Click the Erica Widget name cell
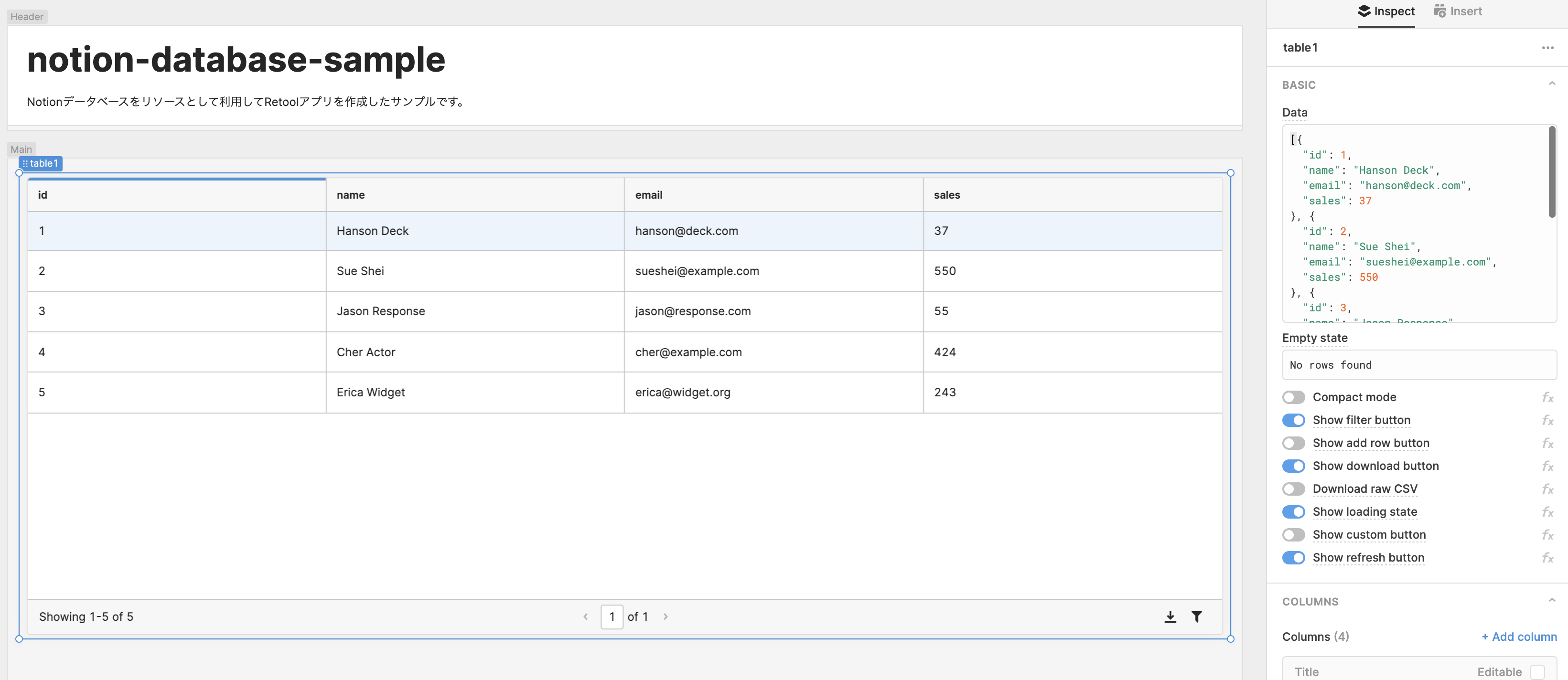Screen dimensions: 1568x680 pos(475,393)
